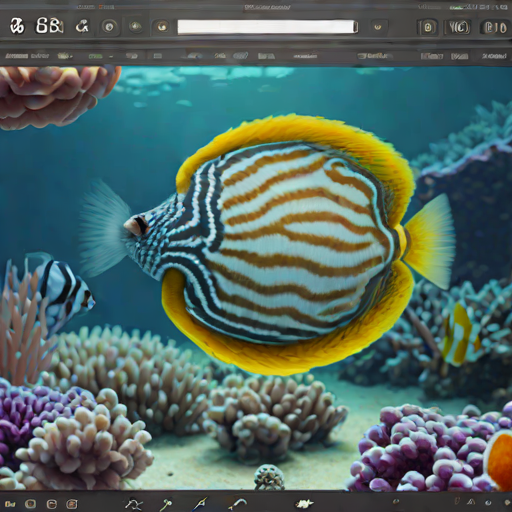The height and width of the screenshot is (512, 512).
Task: Click the "6B"-shaped glyph icon in top toolbar
Action: pos(49,26)
